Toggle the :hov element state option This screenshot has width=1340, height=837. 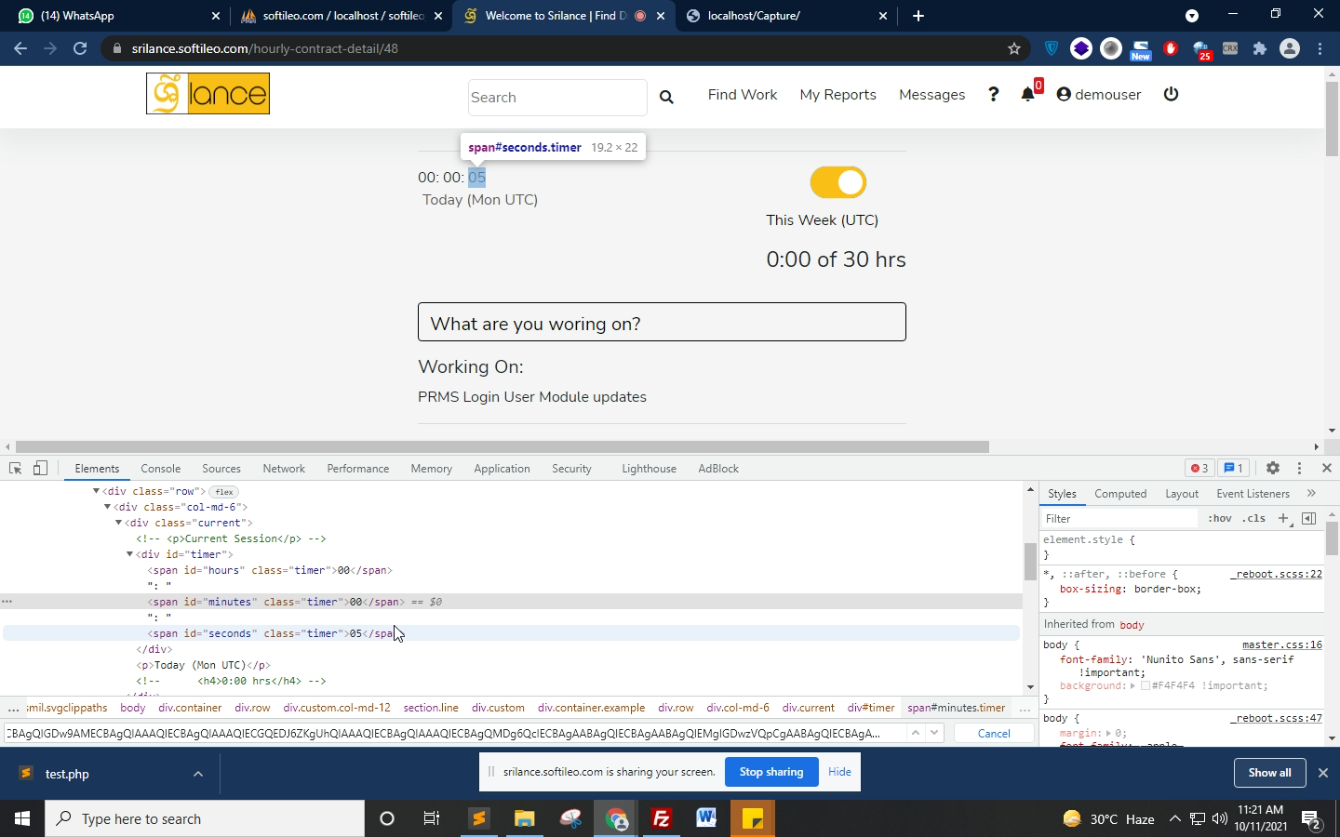click(x=1219, y=518)
